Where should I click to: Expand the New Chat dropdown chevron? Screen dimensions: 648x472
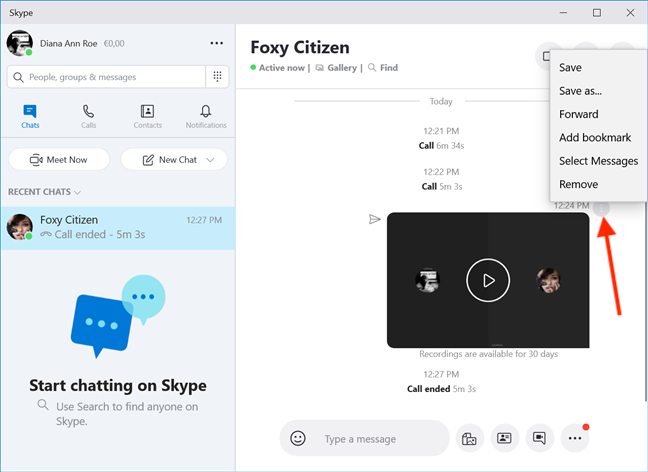[210, 160]
